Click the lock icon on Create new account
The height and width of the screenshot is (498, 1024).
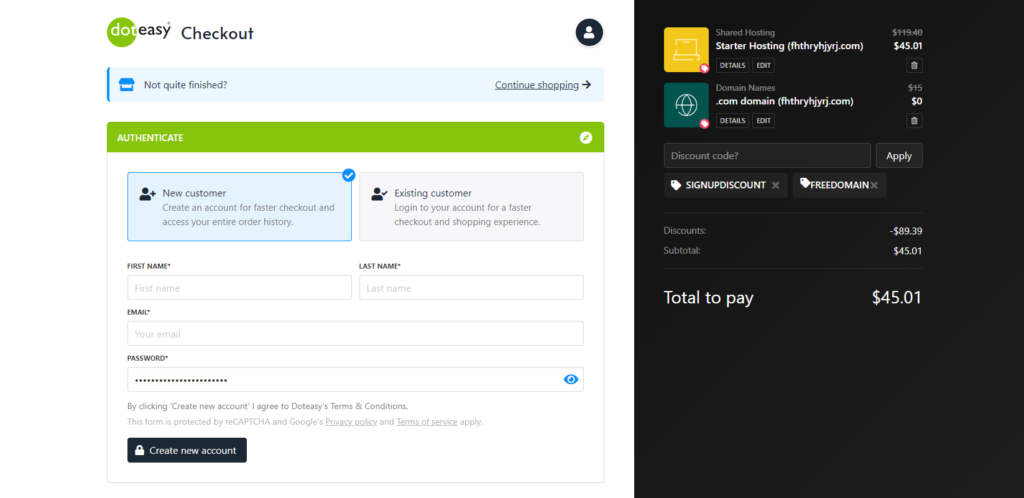[x=139, y=450]
